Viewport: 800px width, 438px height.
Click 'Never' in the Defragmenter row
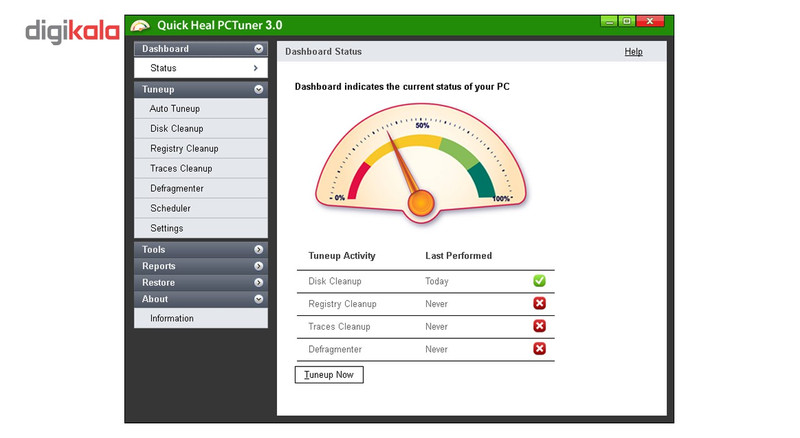[x=436, y=349]
